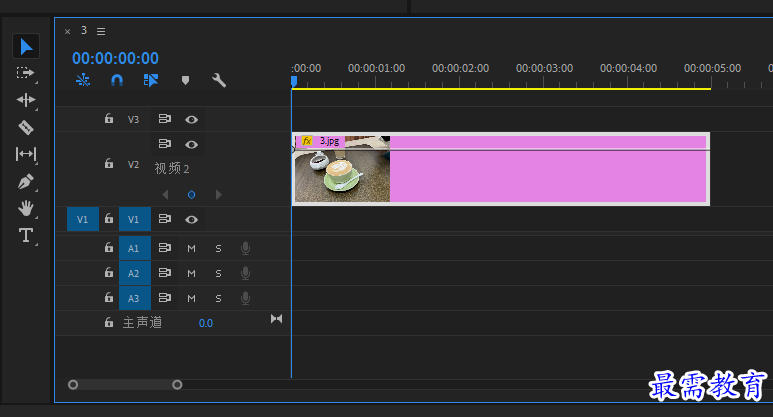
Task: Solo audio track A1
Action: (x=218, y=248)
